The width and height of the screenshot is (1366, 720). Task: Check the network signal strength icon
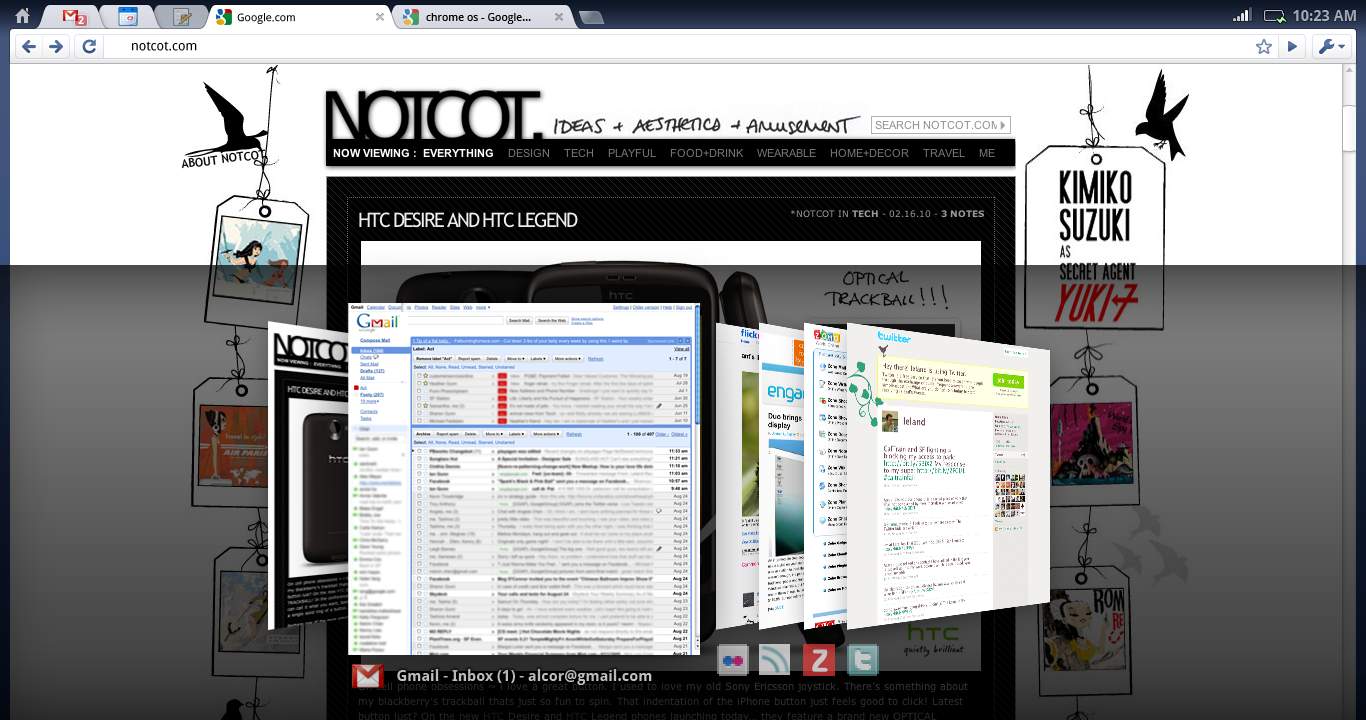click(1242, 15)
